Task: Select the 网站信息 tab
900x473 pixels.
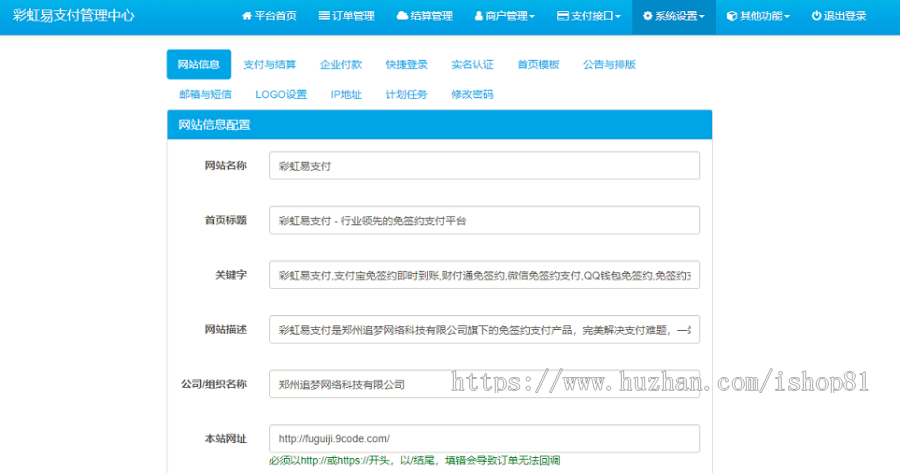Action: click(199, 64)
